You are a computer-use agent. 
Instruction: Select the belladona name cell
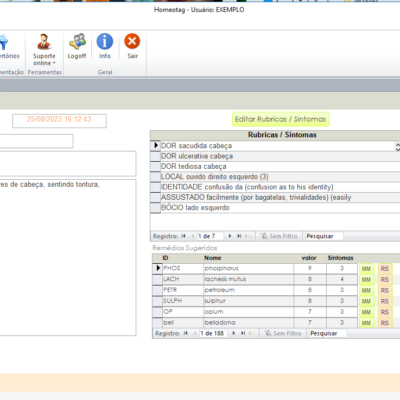click(x=249, y=322)
